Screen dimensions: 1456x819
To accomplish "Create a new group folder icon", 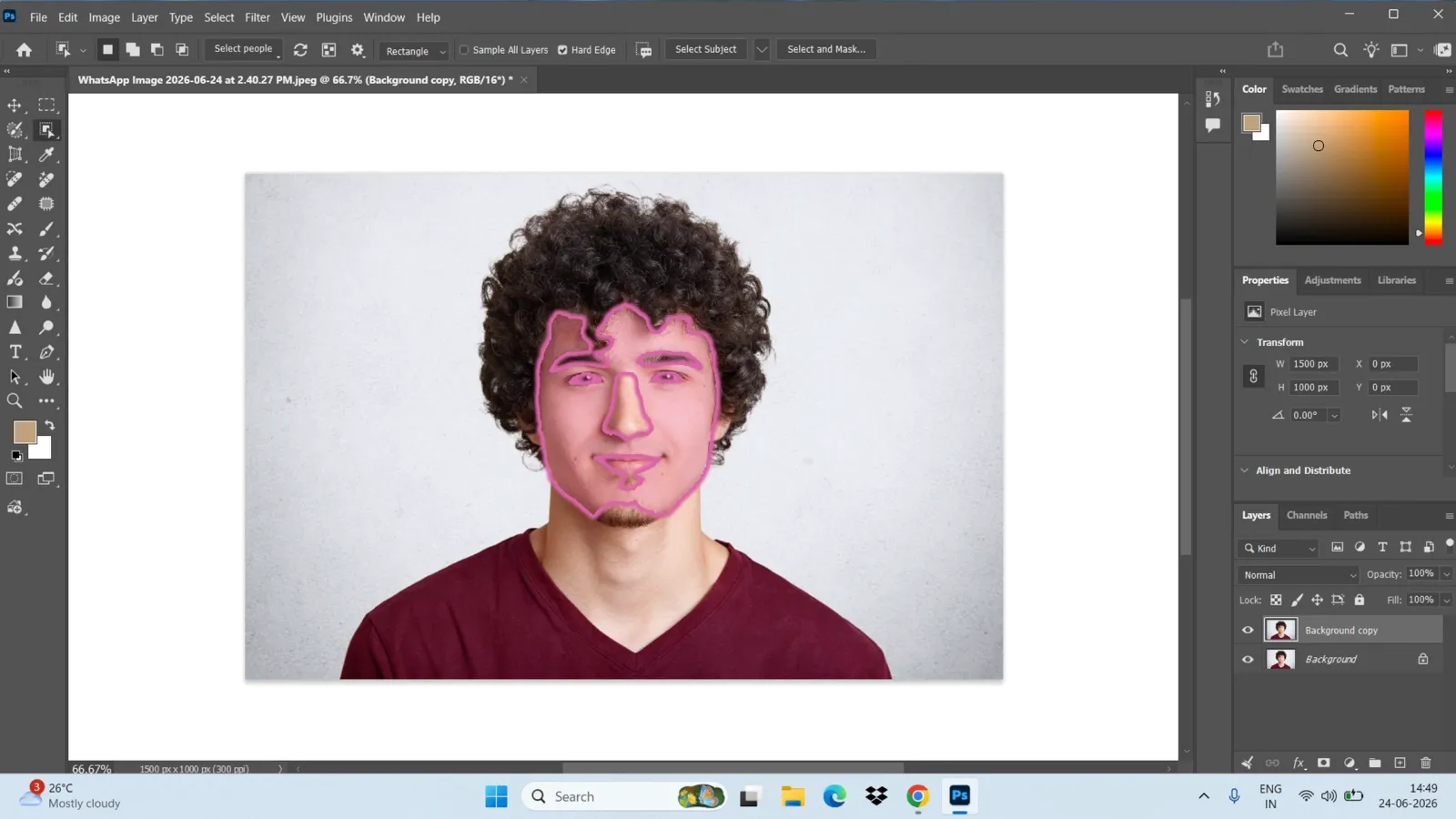I will 1375,763.
